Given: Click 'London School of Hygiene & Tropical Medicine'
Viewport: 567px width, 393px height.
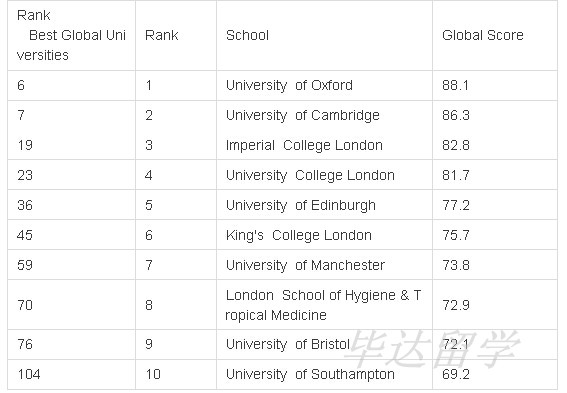Looking at the screenshot, I should pyautogui.click(x=323, y=305).
